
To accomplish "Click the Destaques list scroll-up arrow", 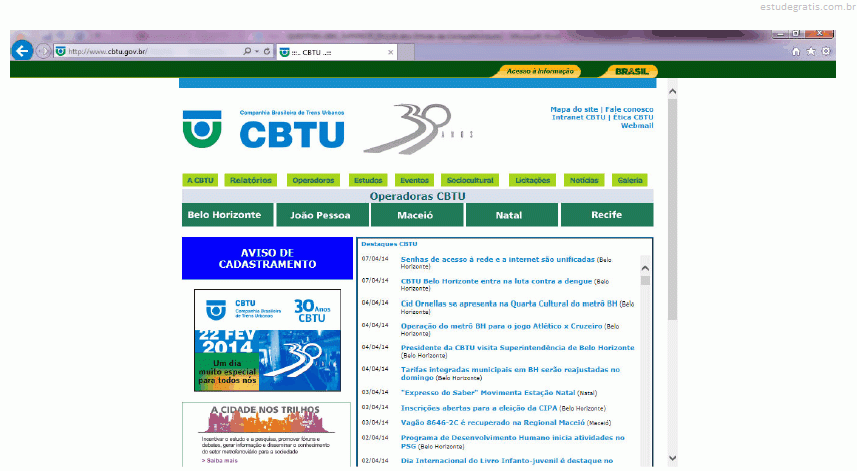I will [645, 268].
